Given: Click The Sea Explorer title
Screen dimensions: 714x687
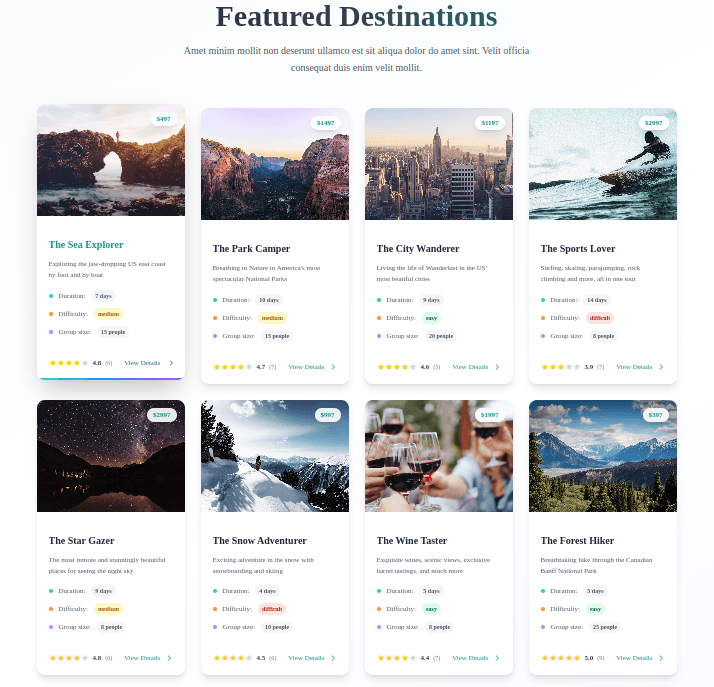Looking at the screenshot, I should 86,244.
